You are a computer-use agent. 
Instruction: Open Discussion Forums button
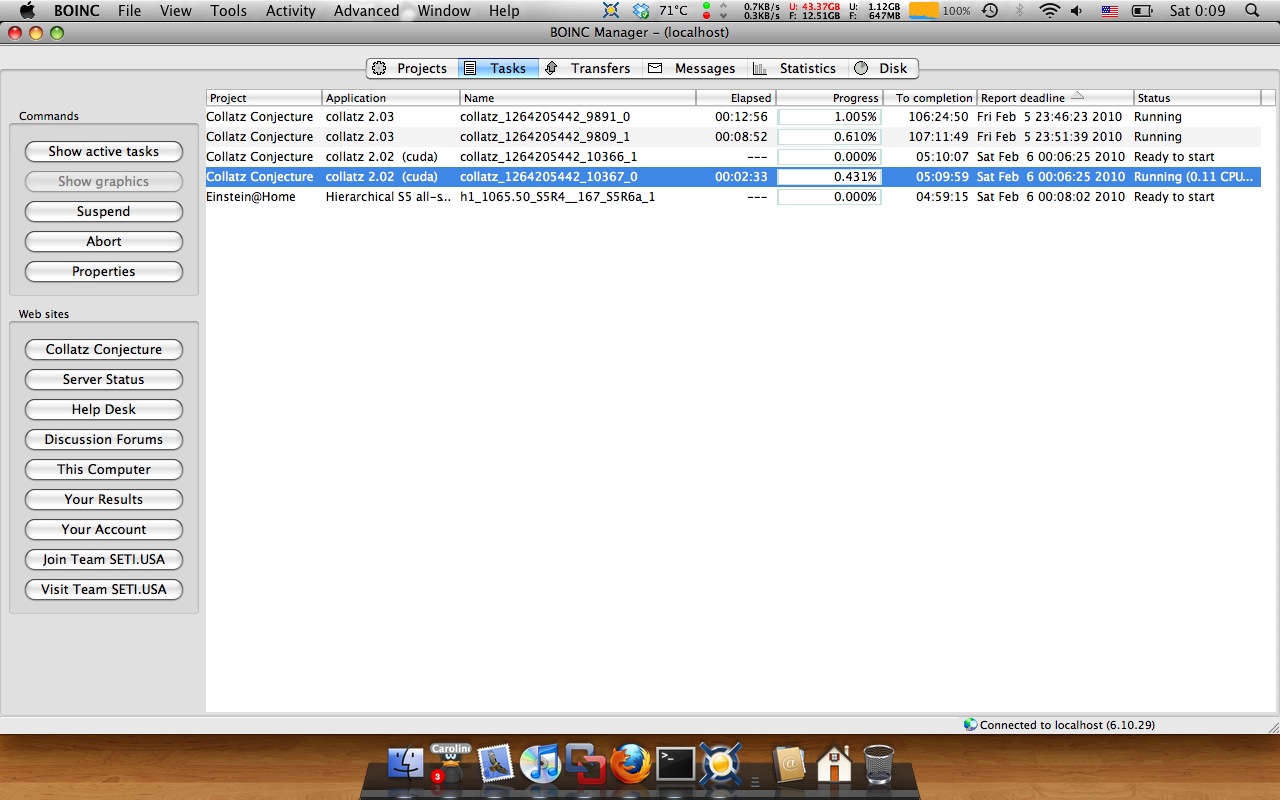point(104,440)
